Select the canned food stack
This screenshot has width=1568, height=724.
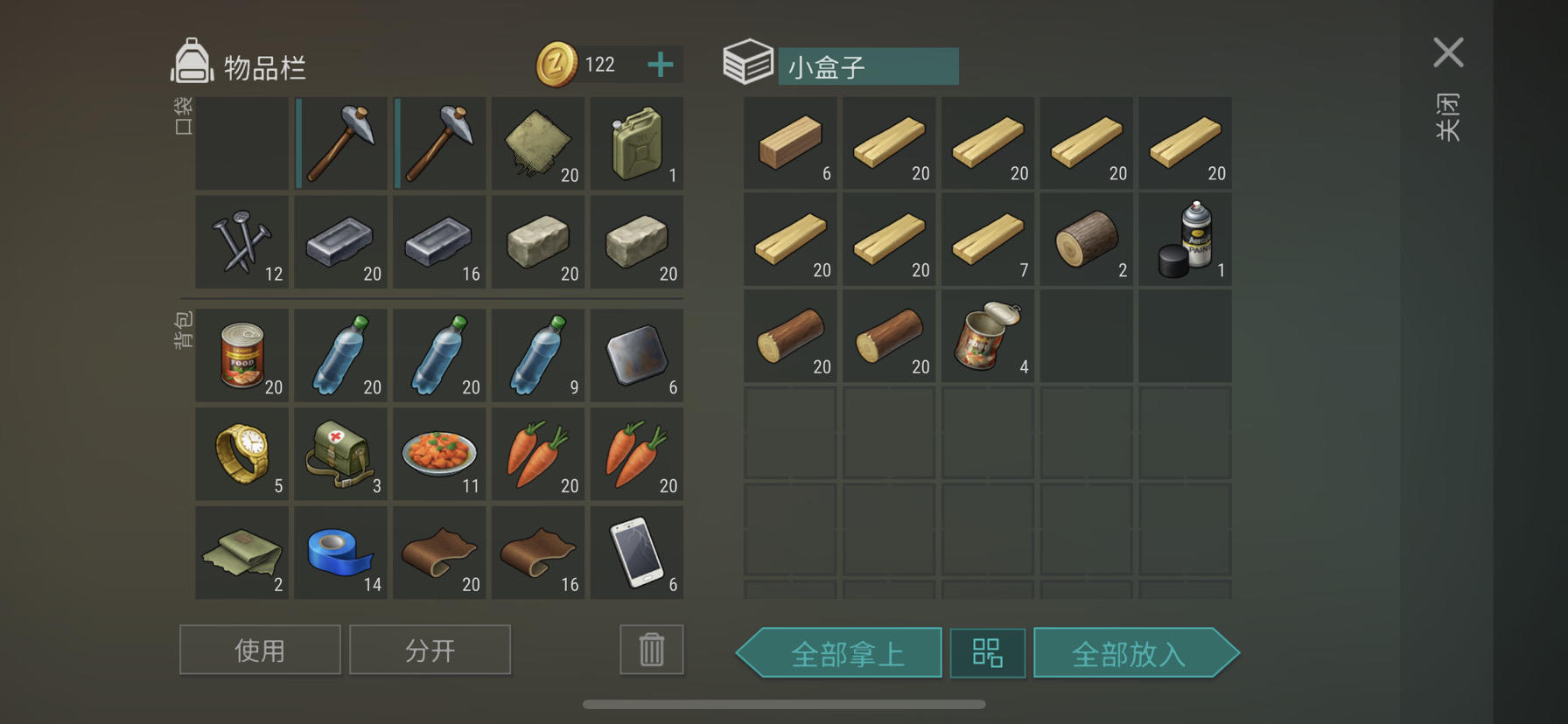[x=241, y=355]
